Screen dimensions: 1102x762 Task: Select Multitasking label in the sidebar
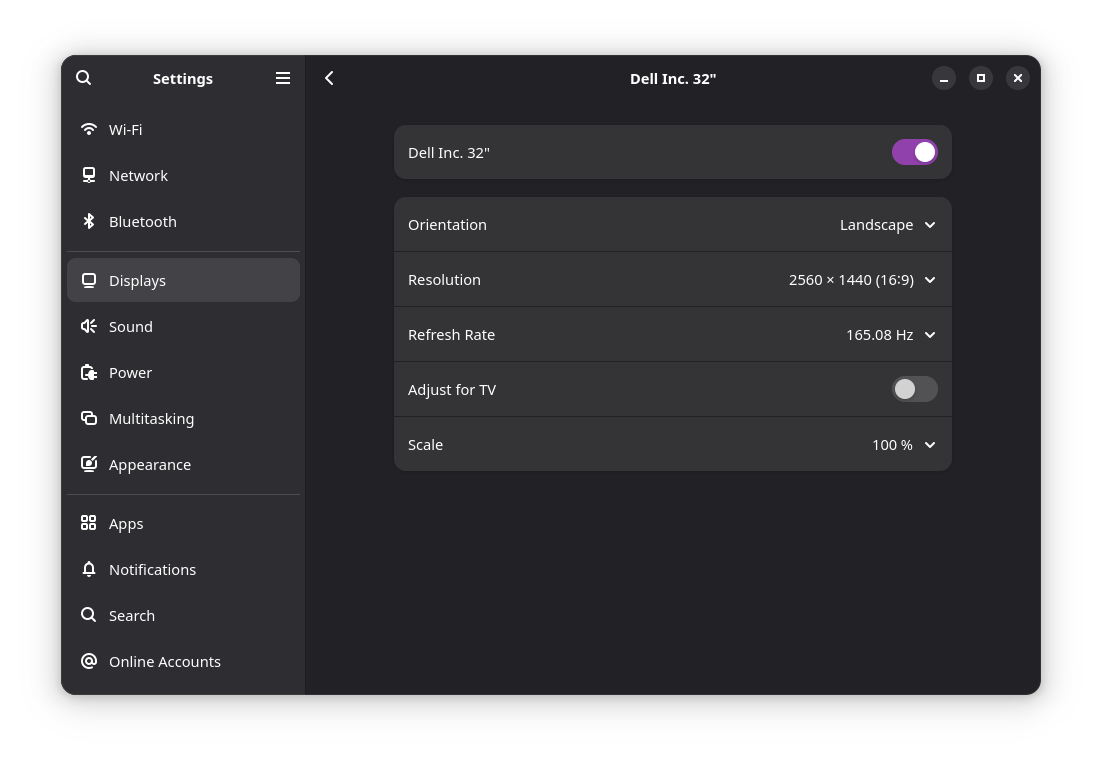[151, 419]
